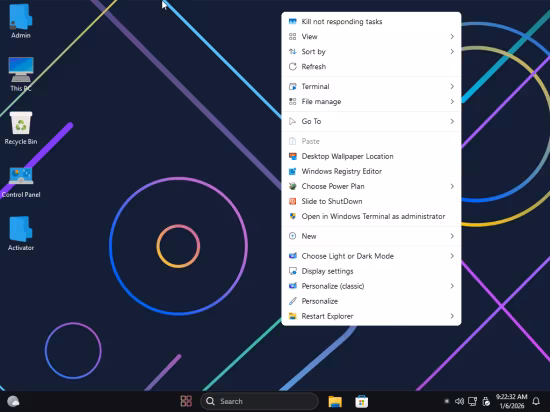550x412 pixels.
Task: Open the Restart Explorer submenu
Action: 371,316
